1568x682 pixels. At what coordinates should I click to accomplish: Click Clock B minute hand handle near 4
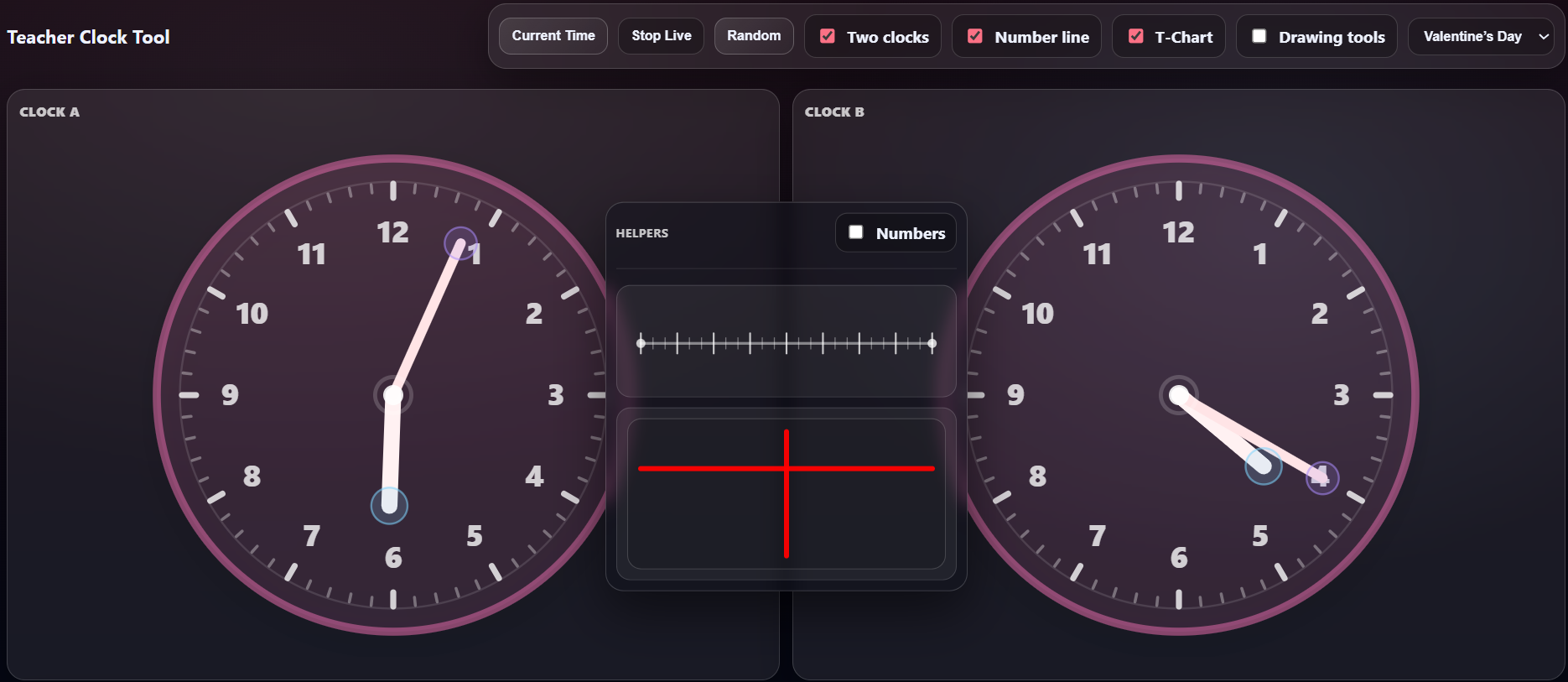point(1322,478)
